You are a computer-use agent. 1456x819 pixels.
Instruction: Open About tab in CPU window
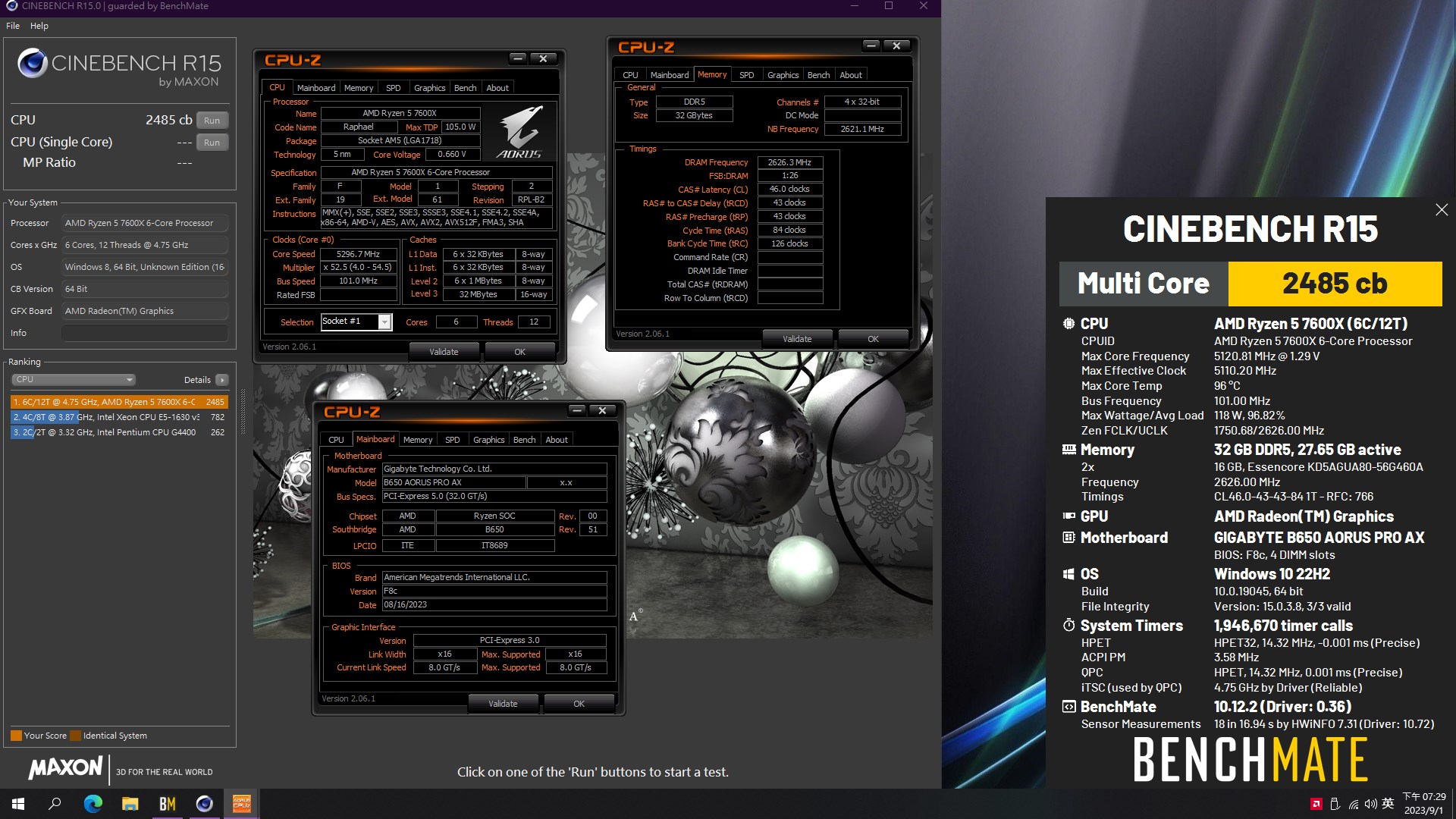pos(497,88)
